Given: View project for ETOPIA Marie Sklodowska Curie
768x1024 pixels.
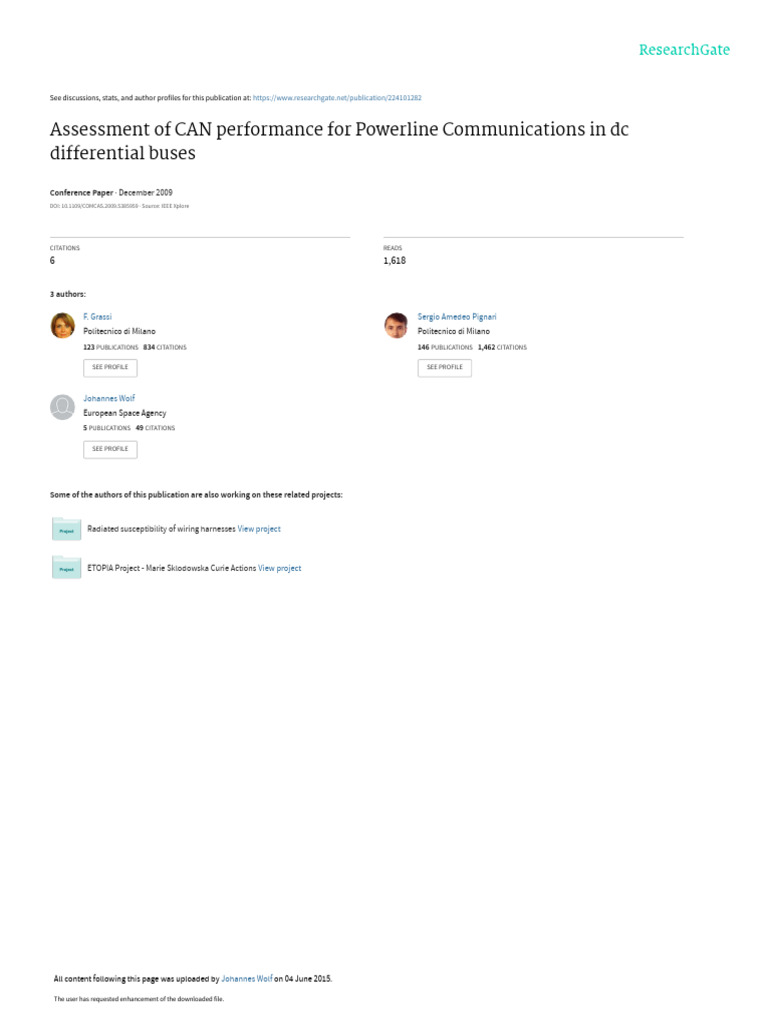Looking at the screenshot, I should (x=279, y=568).
